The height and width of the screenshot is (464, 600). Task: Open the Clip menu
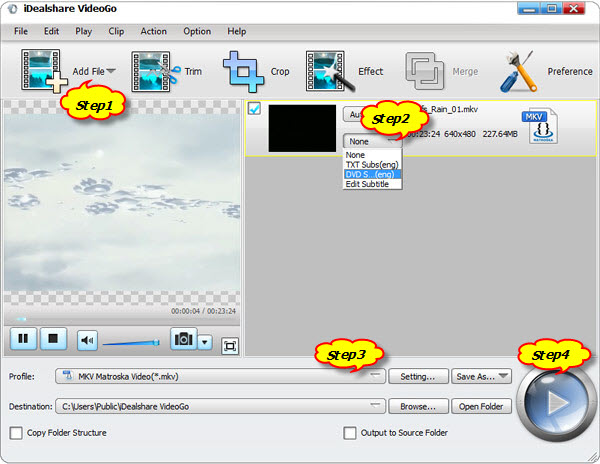click(116, 31)
